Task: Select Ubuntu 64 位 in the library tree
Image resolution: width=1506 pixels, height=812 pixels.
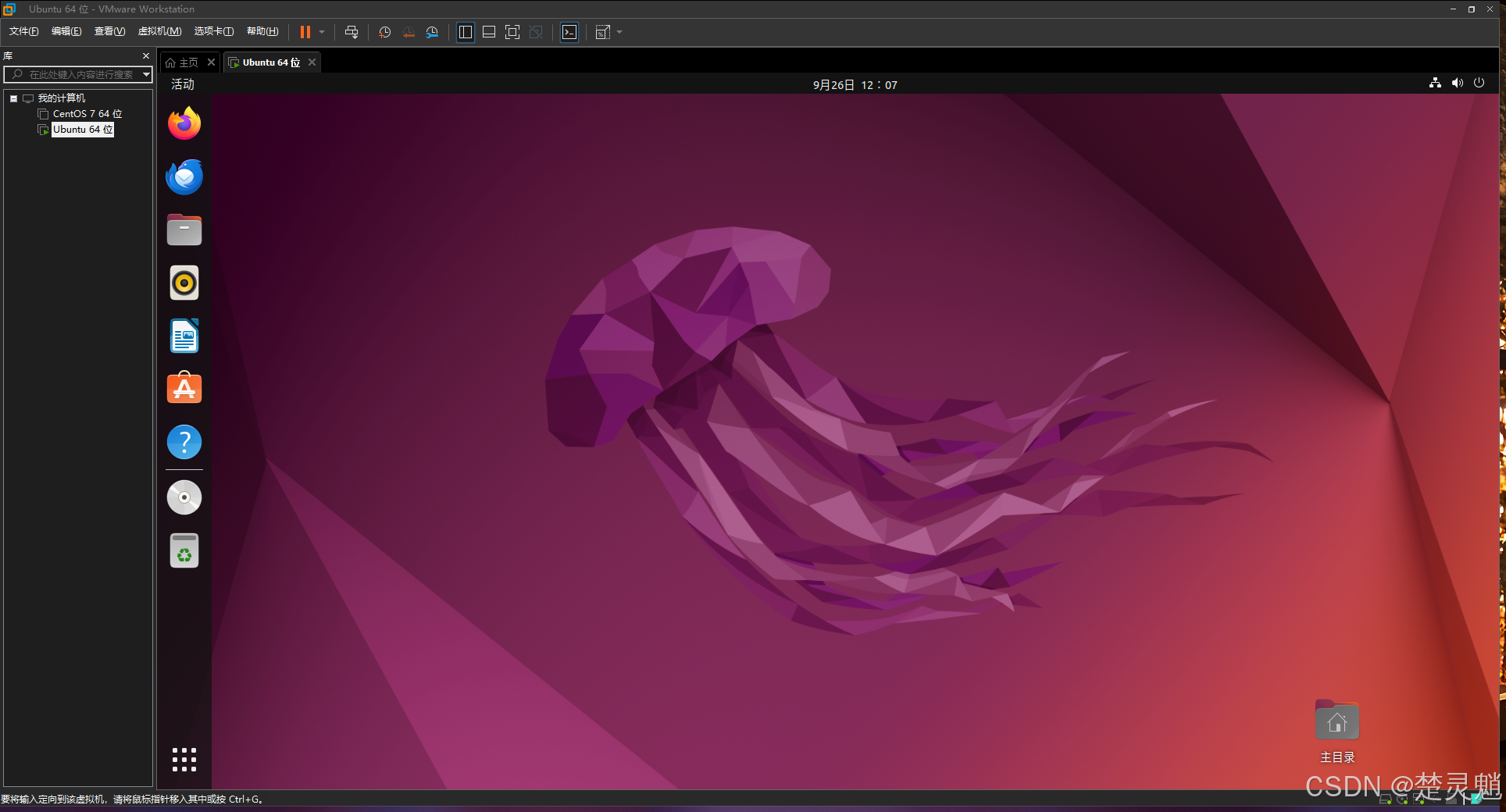Action: pos(83,130)
